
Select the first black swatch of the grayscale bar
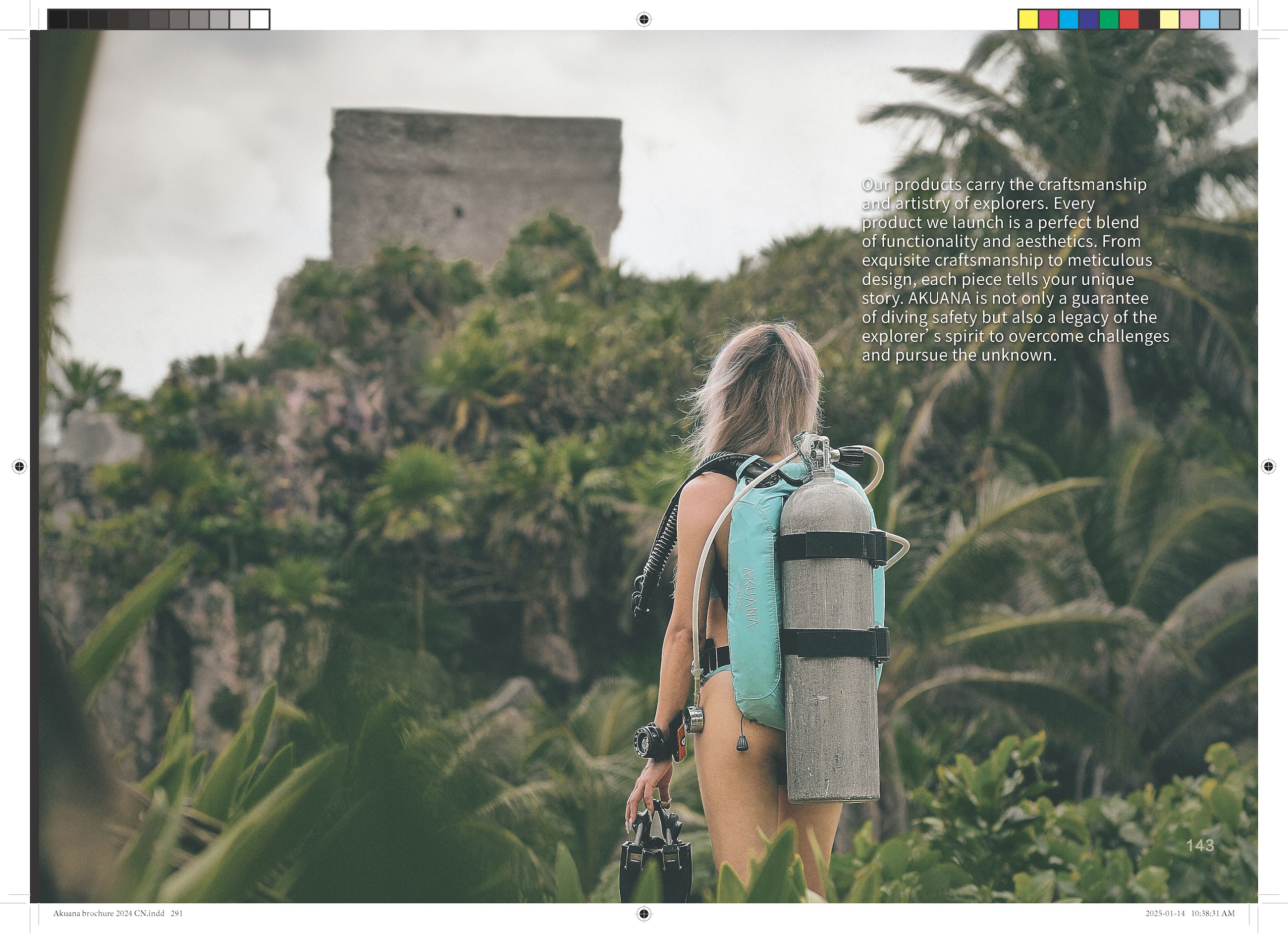tap(58, 19)
